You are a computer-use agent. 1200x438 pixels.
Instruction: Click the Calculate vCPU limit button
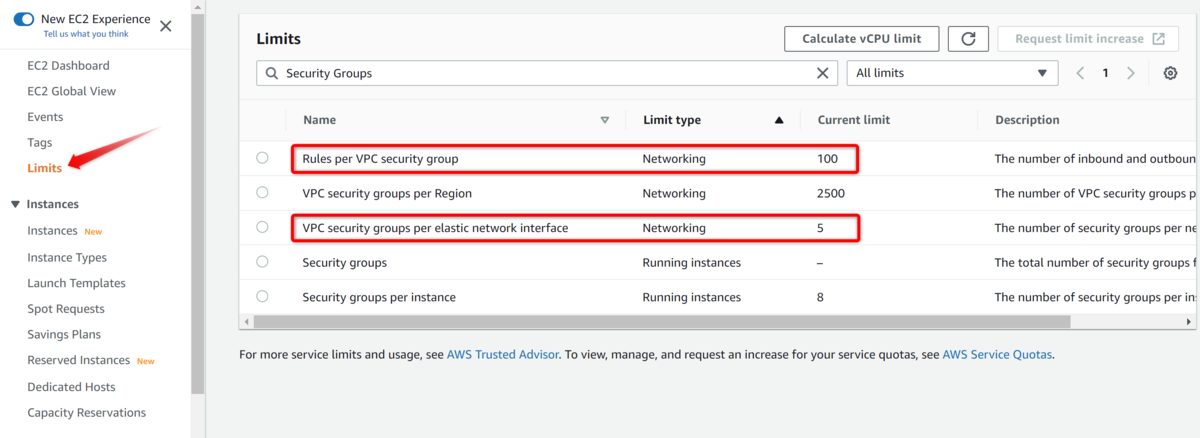tap(861, 39)
